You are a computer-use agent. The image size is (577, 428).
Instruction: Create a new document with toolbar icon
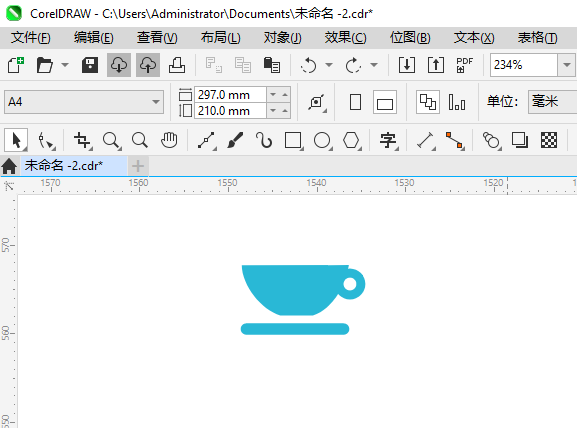coord(16,65)
